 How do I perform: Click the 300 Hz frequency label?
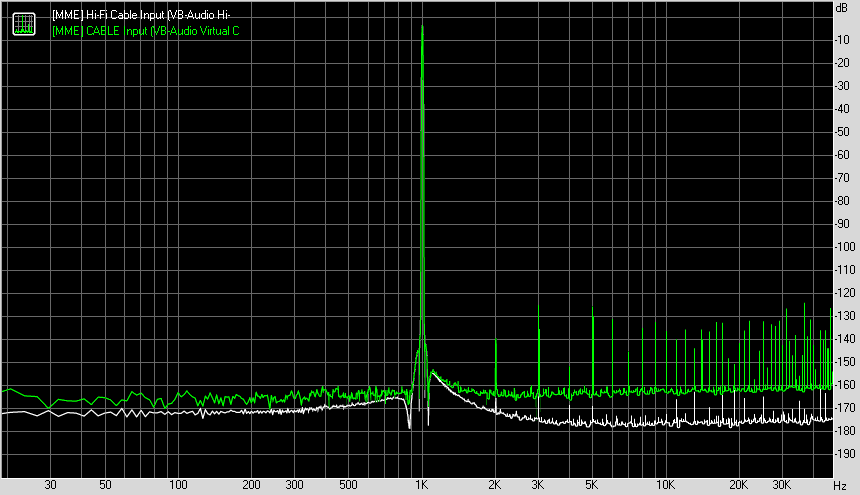pos(295,485)
